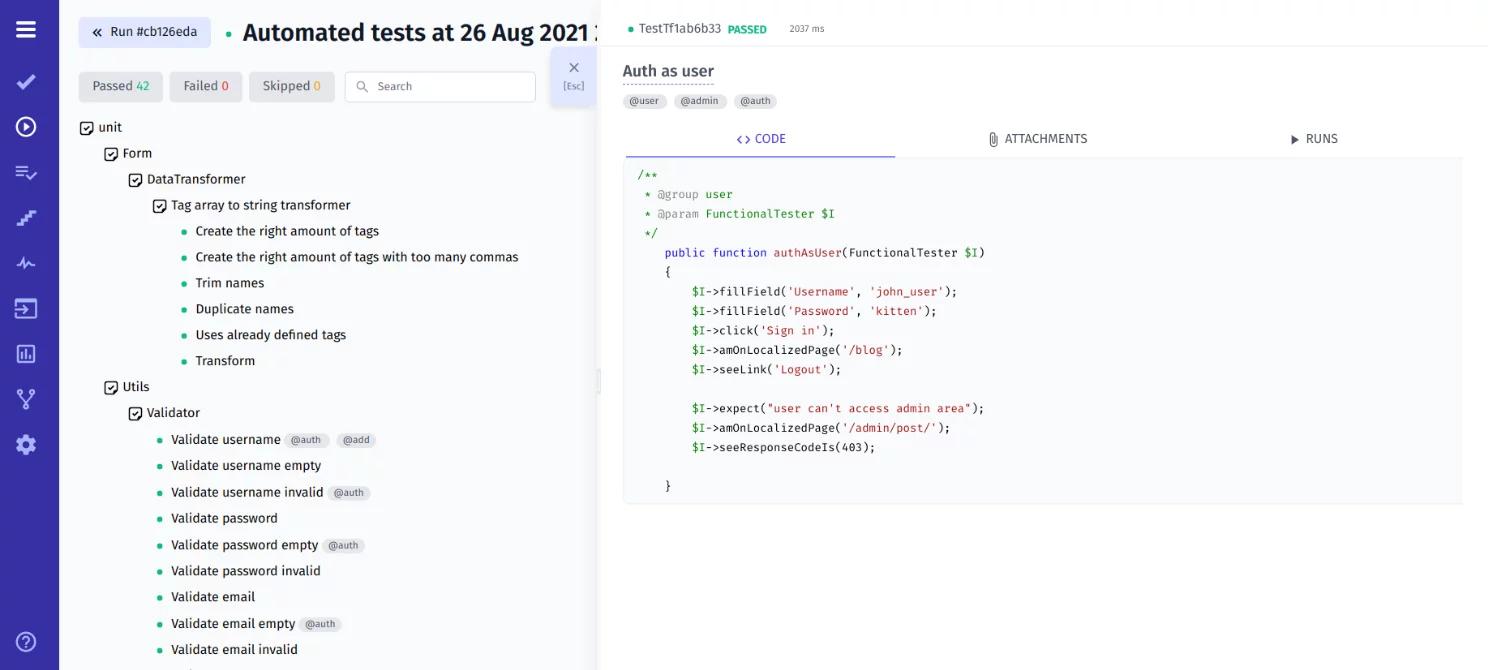Close the test detail panel with X
The image size is (1488, 670).
pos(574,68)
